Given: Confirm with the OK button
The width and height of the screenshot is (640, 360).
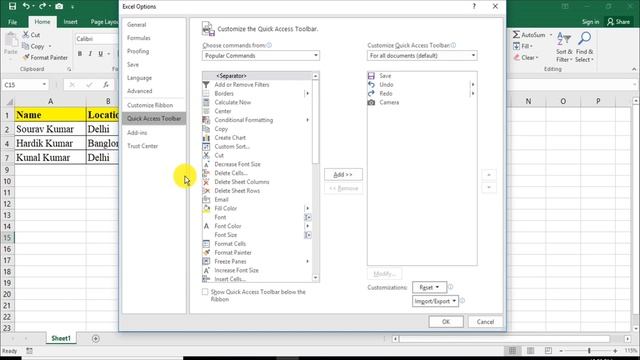Looking at the screenshot, I should [446, 322].
